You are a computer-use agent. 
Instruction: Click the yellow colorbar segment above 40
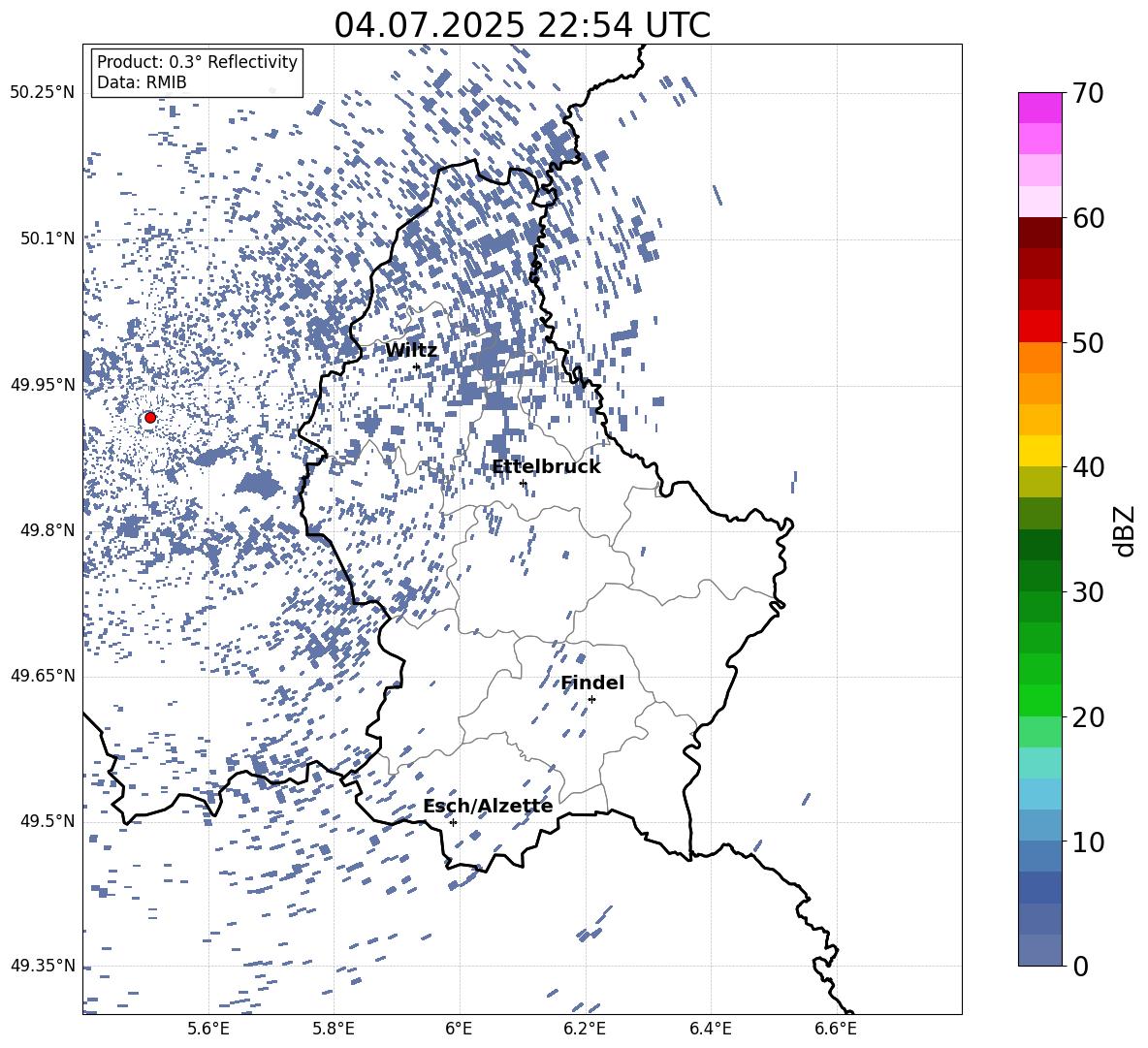coord(1039,451)
